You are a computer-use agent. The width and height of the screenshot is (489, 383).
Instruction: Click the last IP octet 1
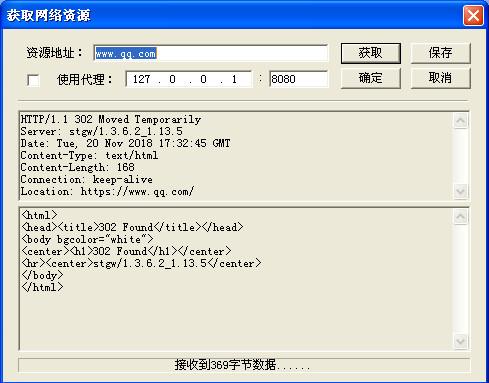(x=234, y=79)
